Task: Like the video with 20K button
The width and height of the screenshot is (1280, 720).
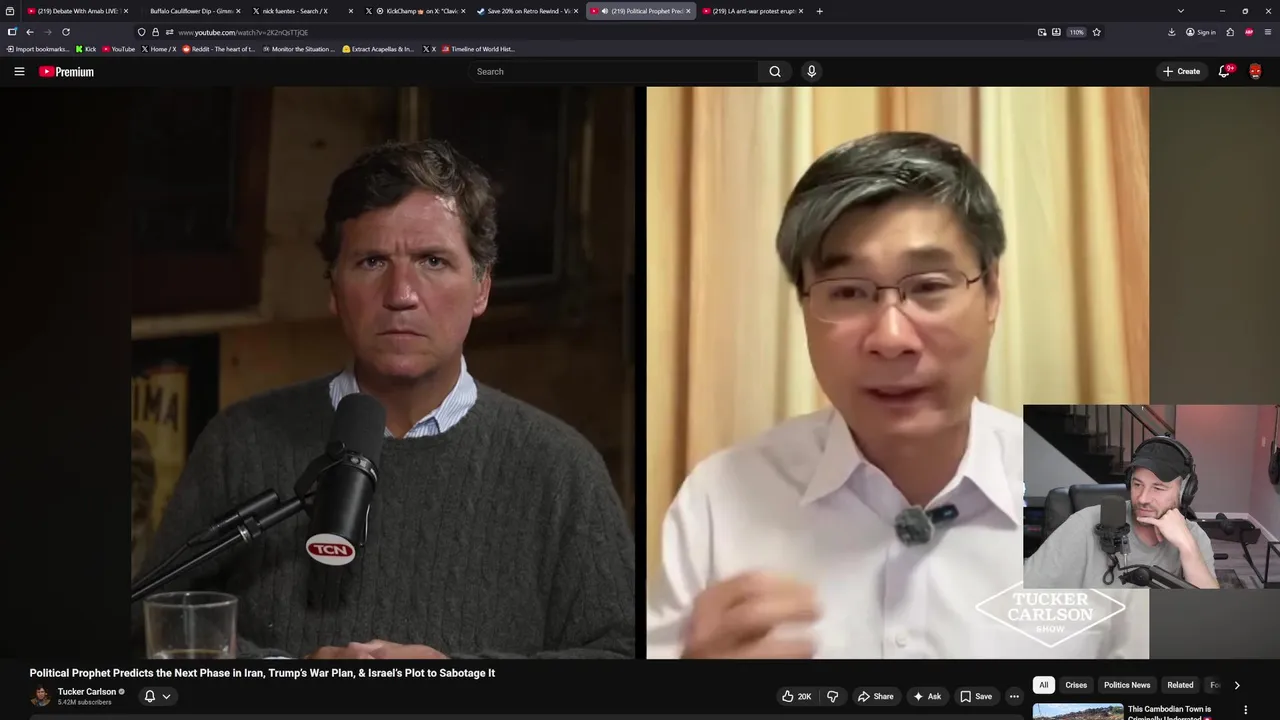Action: [x=797, y=696]
